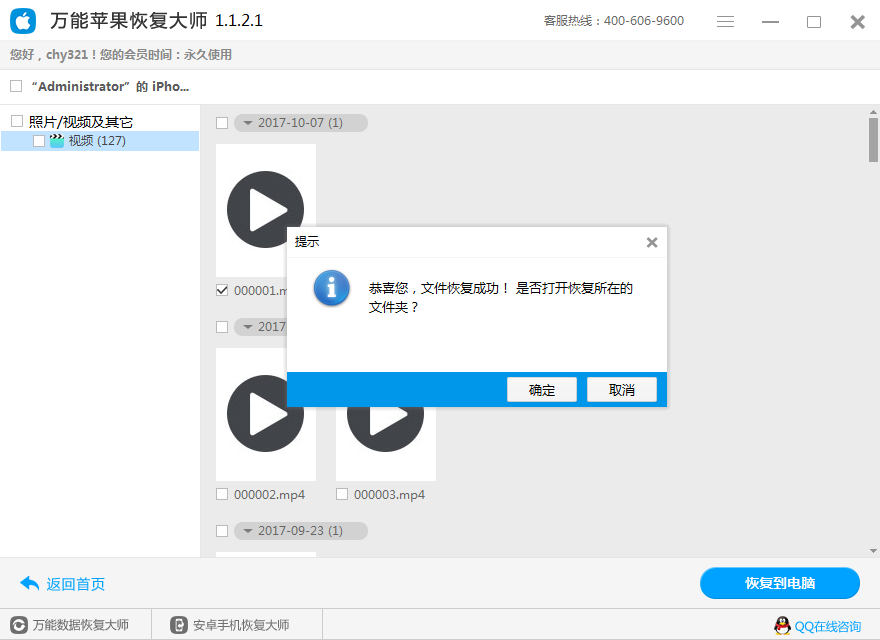Viewport: 880px width, 640px height.
Task: Click the member greeting chy321 text
Action: tap(121, 54)
